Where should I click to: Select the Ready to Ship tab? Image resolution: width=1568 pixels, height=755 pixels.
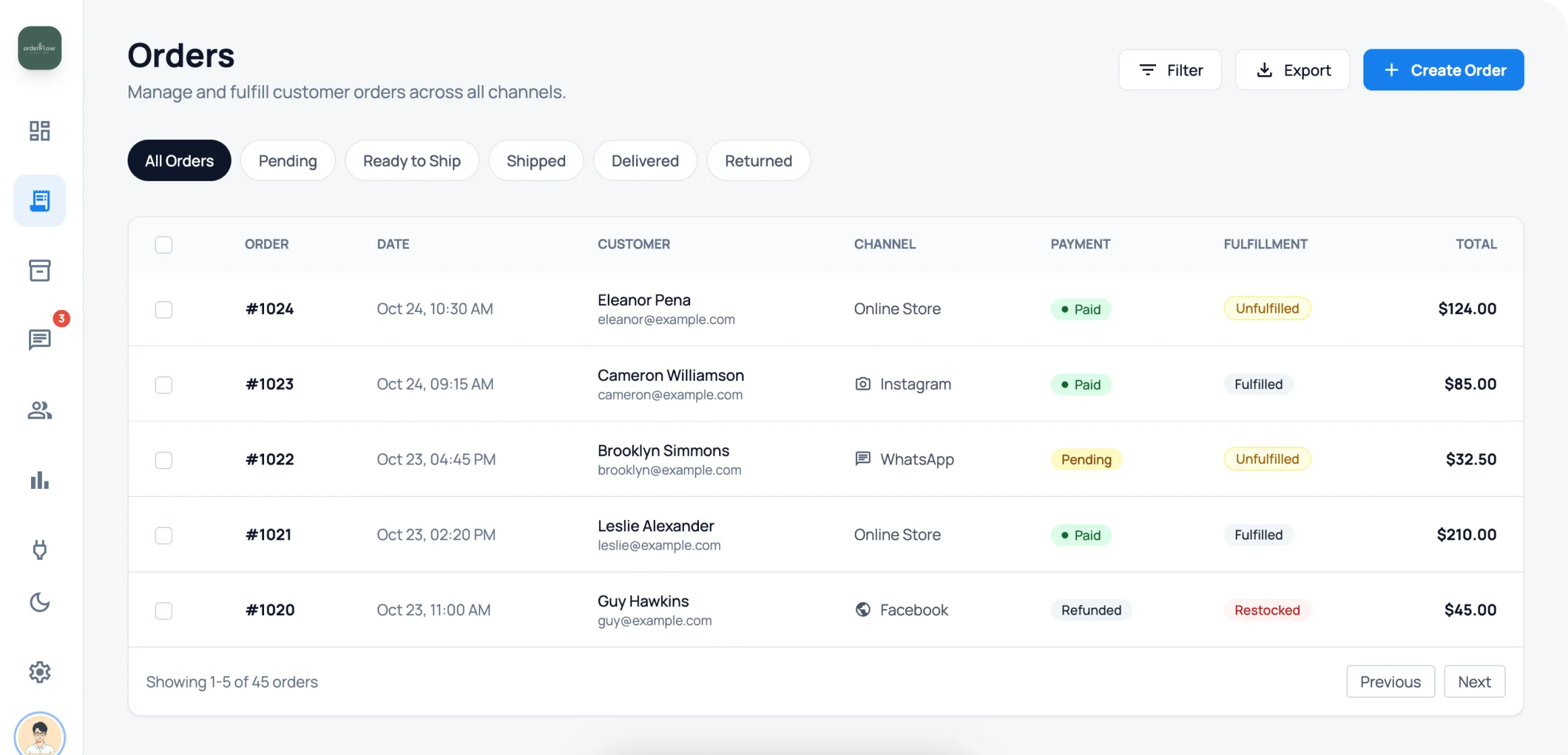point(412,160)
